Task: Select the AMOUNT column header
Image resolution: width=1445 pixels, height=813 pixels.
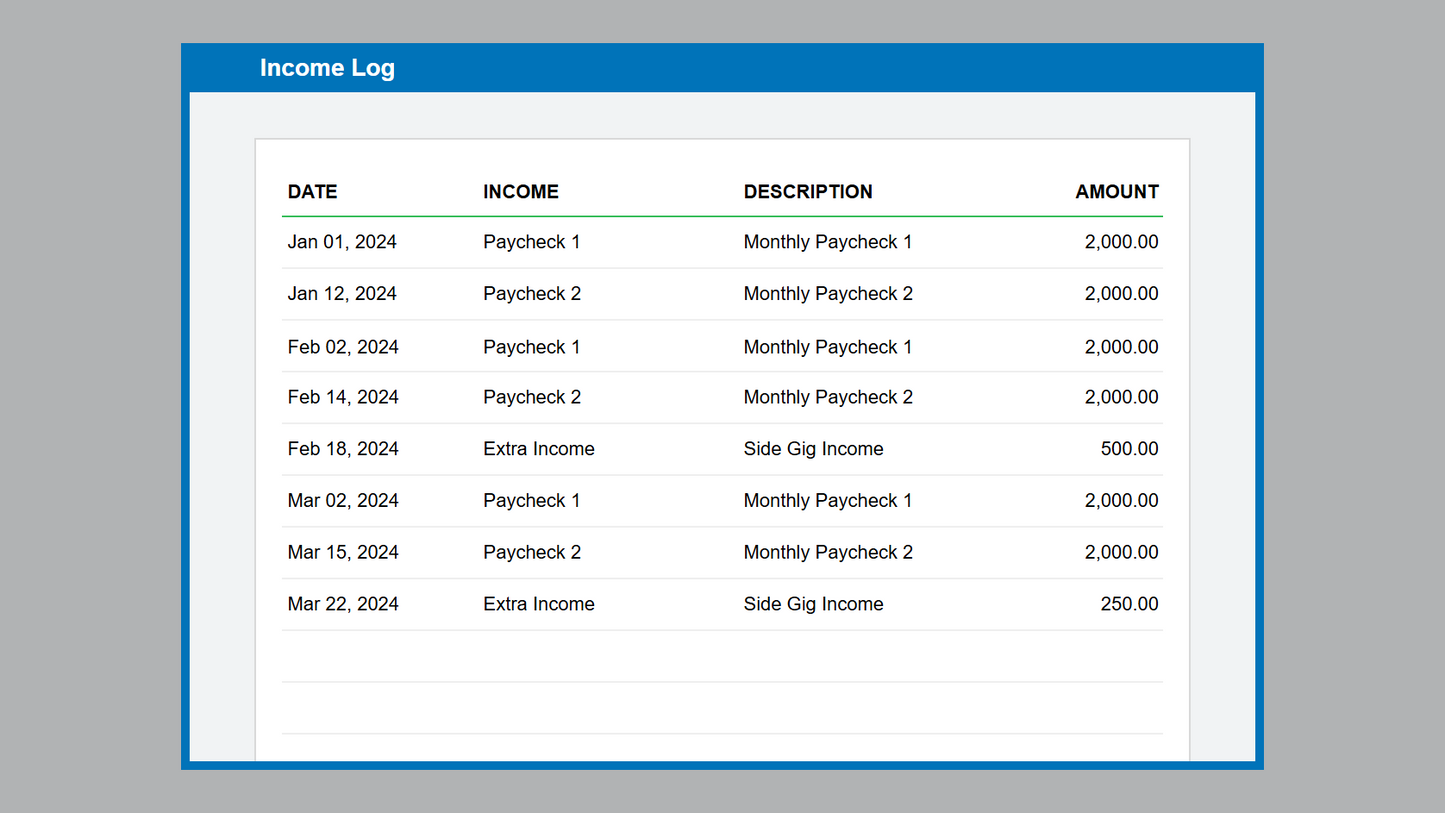Action: click(x=1117, y=192)
